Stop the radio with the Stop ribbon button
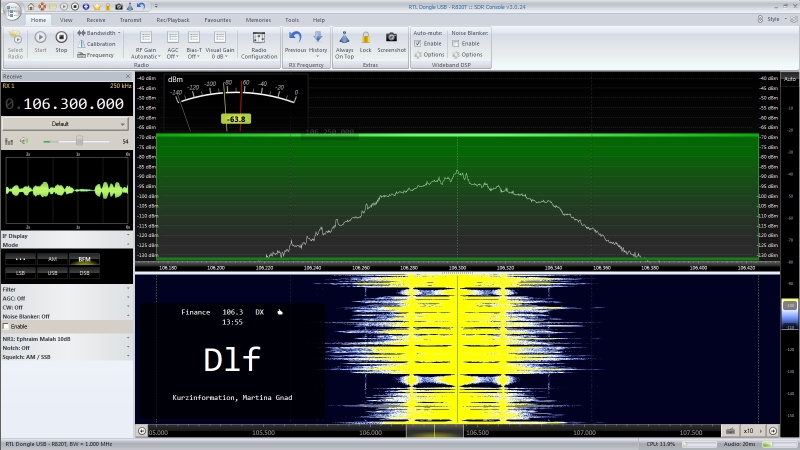 coord(61,41)
